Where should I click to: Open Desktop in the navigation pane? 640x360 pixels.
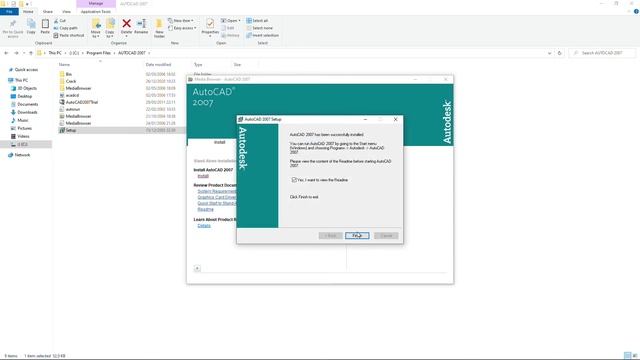tap(24, 96)
